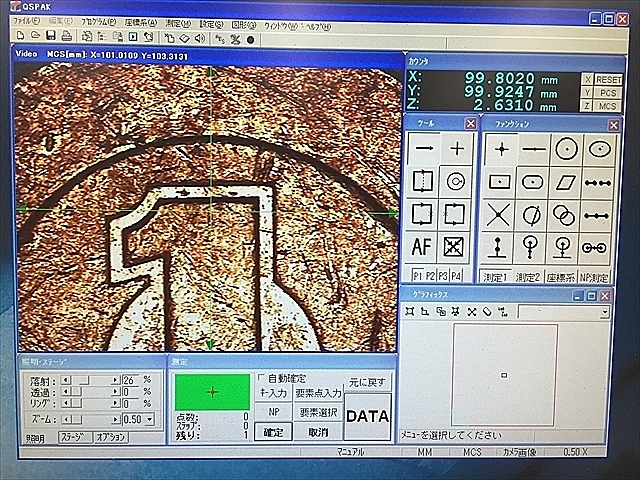Toggle the Z axis button in counter
The height and width of the screenshot is (480, 640).
pos(586,106)
